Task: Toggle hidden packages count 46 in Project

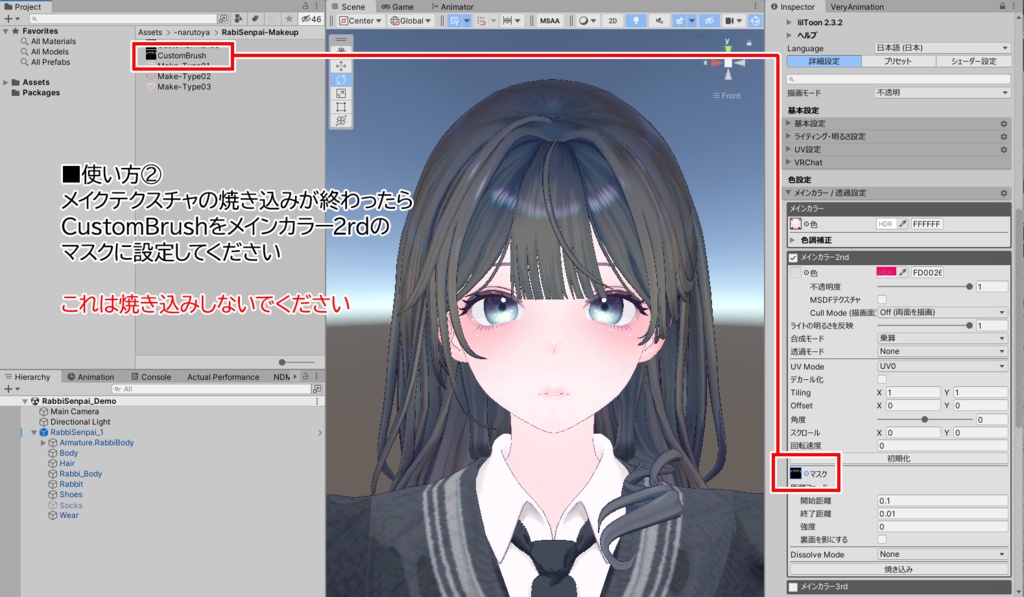Action: pos(311,19)
